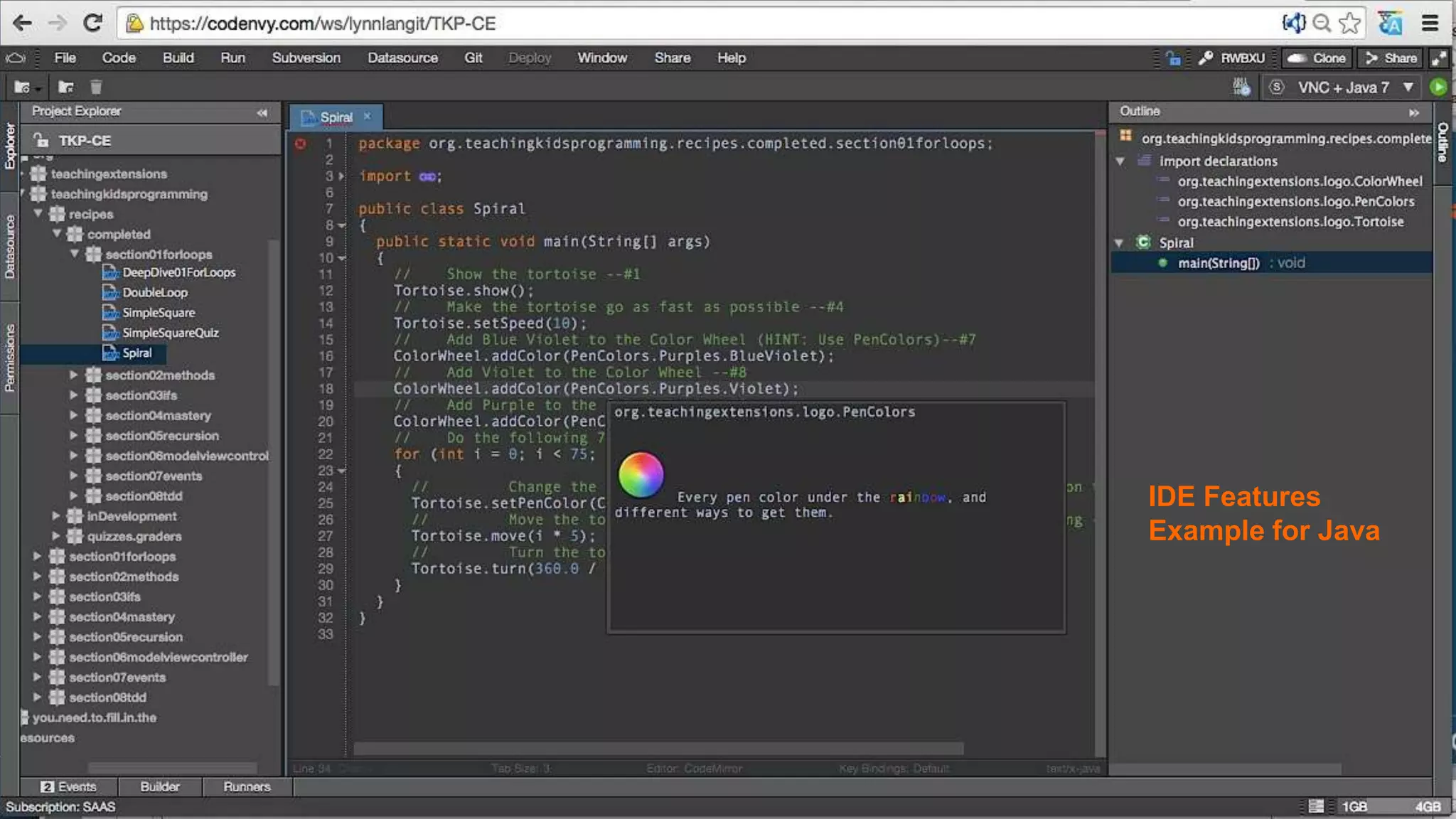
Task: Unfold the import block on line 3
Action: click(342, 176)
